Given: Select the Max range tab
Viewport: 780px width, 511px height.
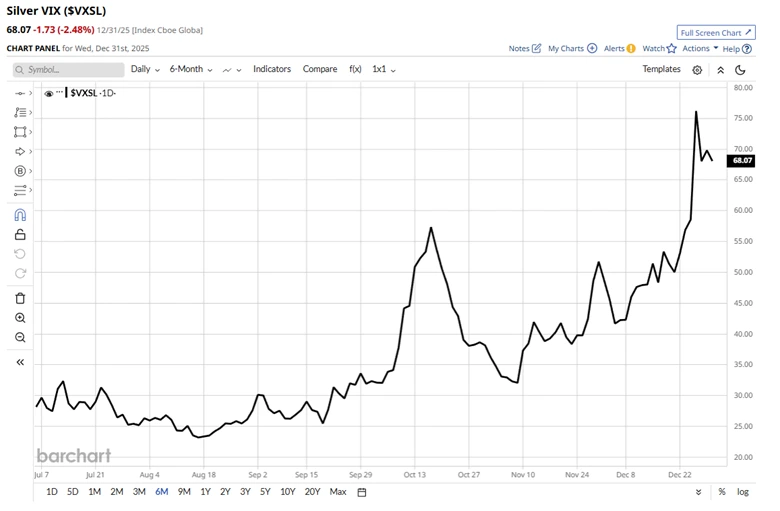Looking at the screenshot, I should 338,492.
